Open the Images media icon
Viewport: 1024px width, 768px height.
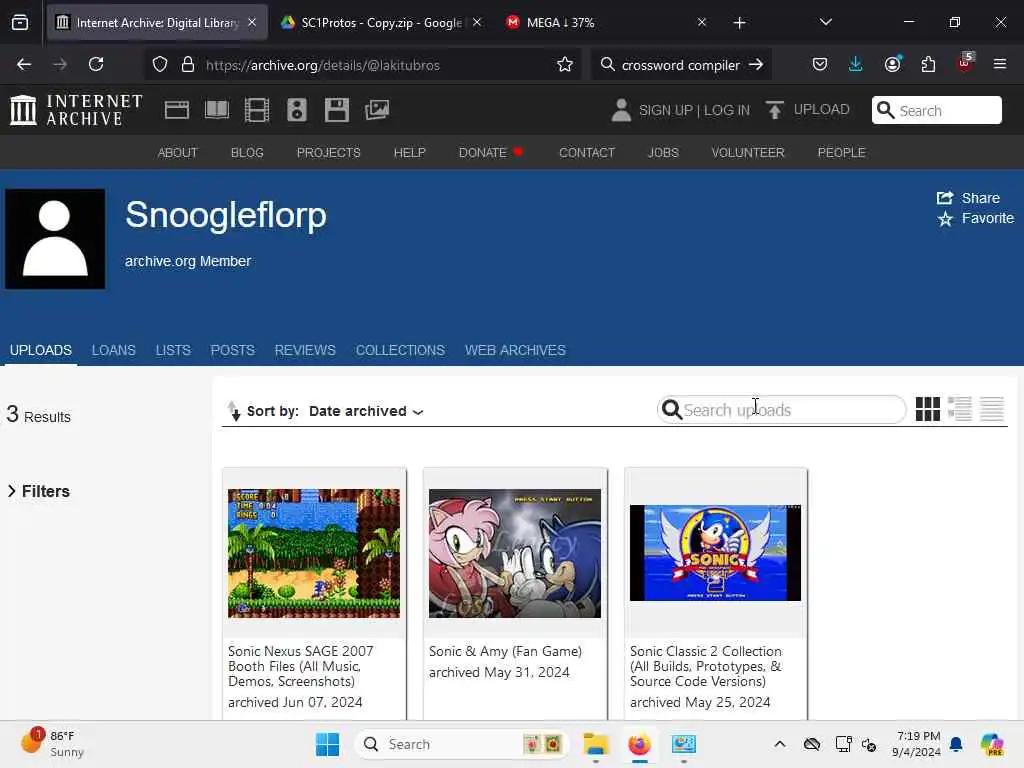(377, 110)
